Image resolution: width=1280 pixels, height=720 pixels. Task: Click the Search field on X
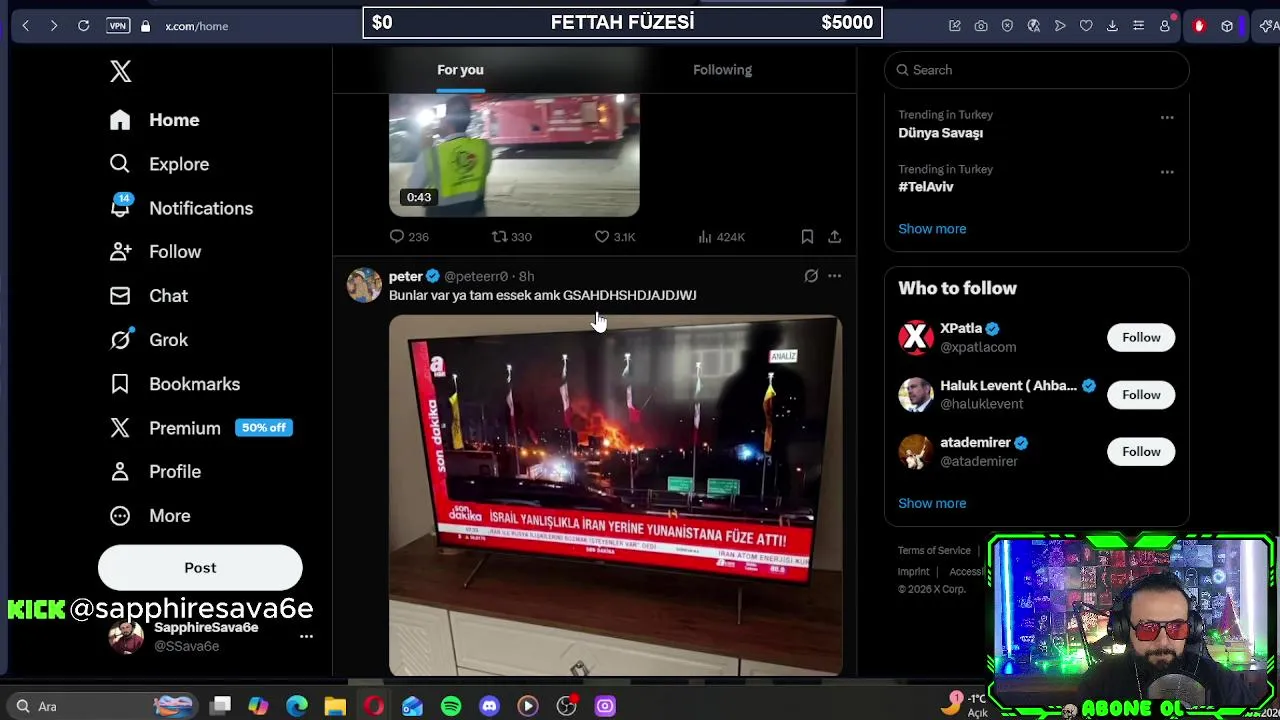[x=1037, y=70]
